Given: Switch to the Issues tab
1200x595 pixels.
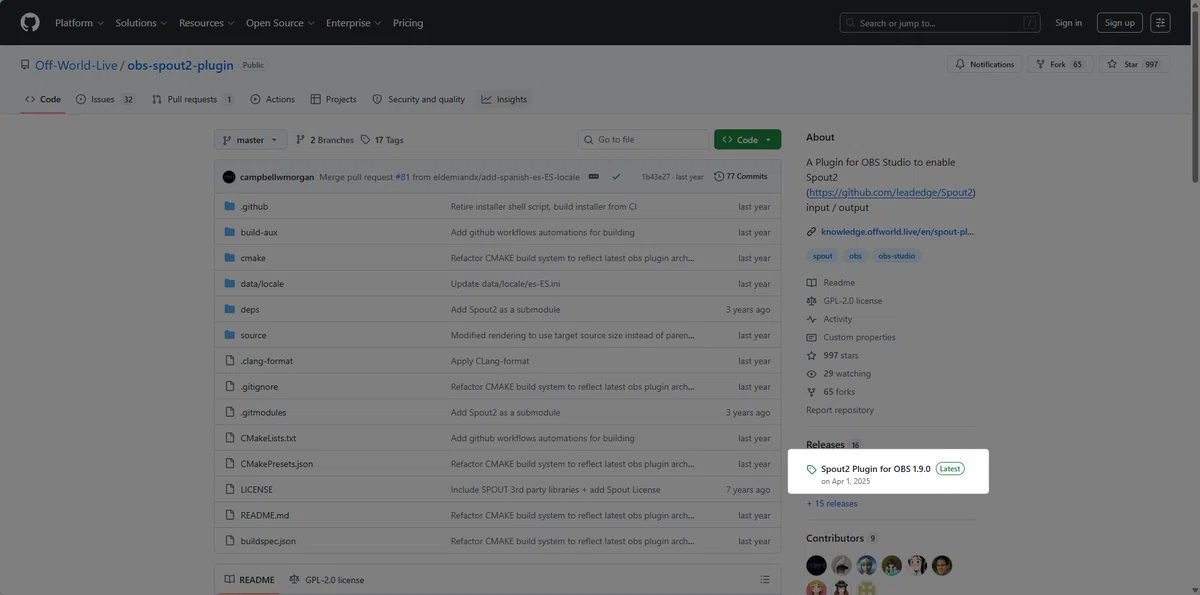Looking at the screenshot, I should coord(105,99).
